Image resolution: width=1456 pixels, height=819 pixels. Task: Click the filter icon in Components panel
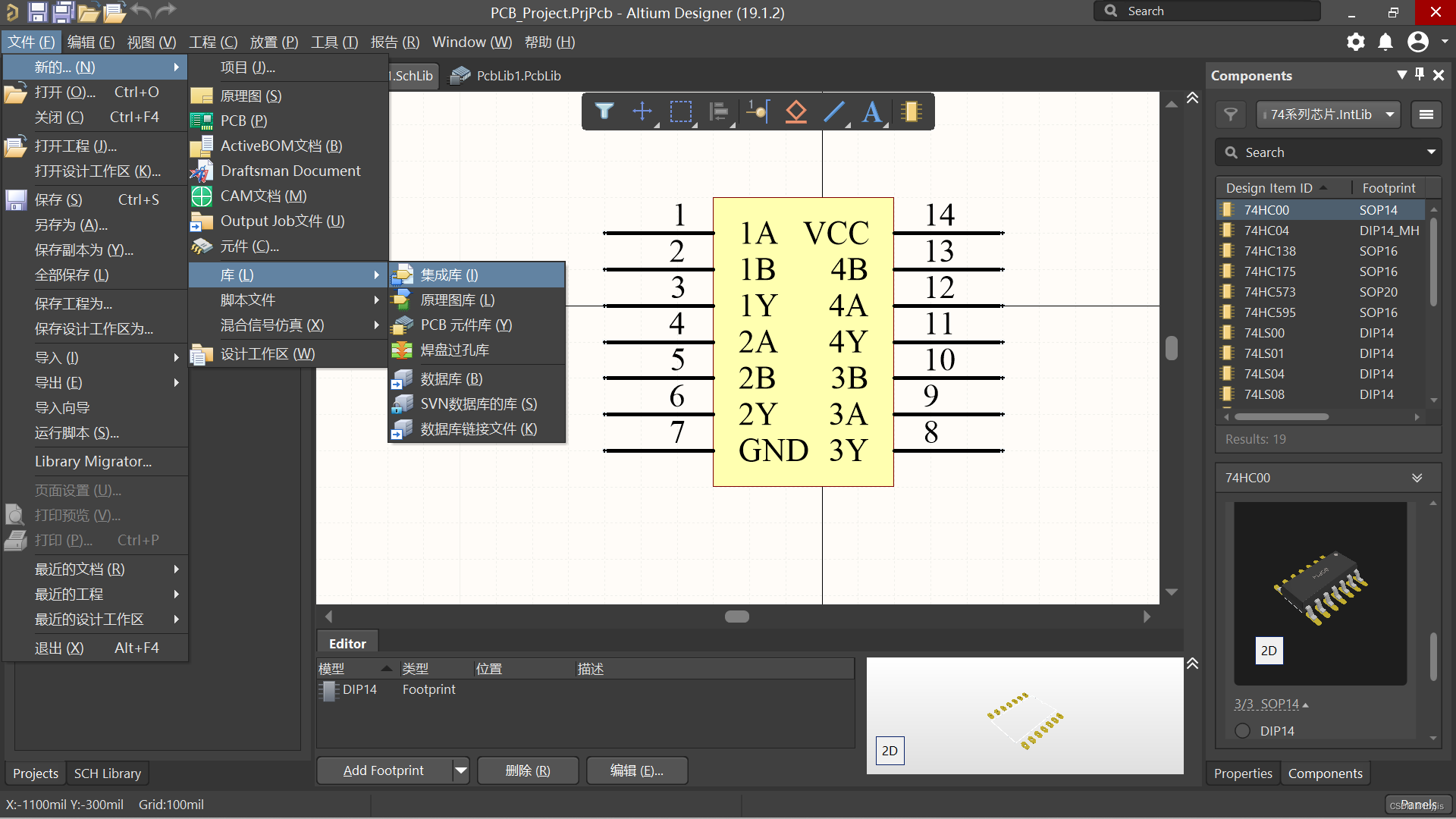pyautogui.click(x=1231, y=113)
